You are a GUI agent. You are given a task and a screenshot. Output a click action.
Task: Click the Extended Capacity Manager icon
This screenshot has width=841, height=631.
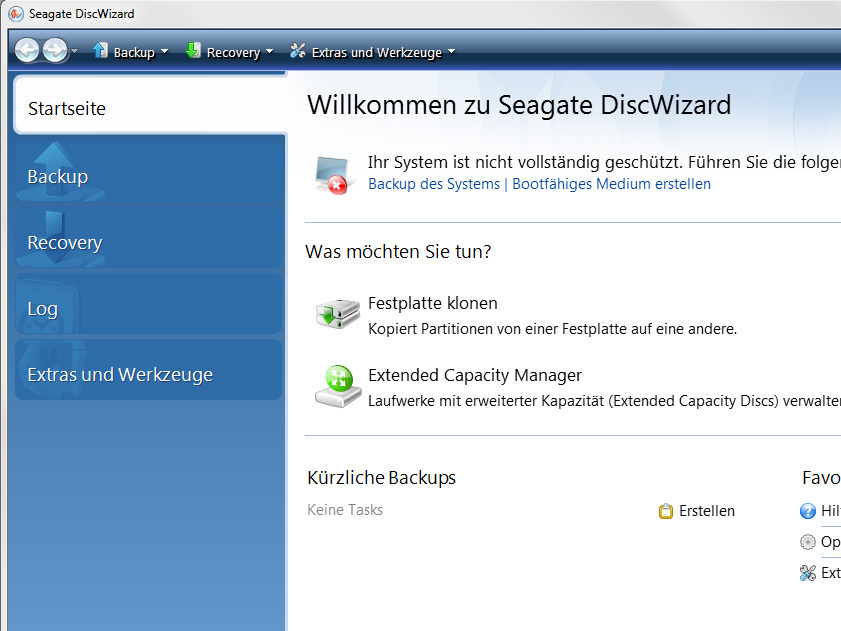point(336,386)
